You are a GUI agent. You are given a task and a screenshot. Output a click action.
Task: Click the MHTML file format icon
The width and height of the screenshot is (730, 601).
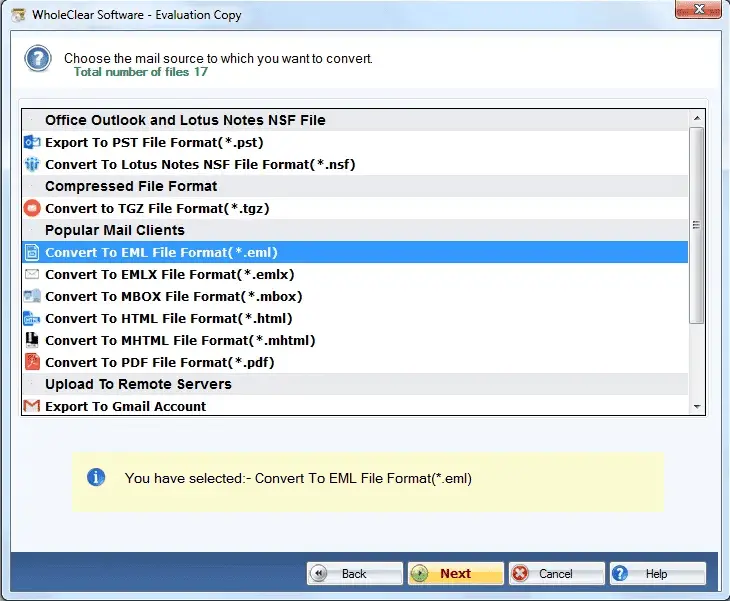32,340
